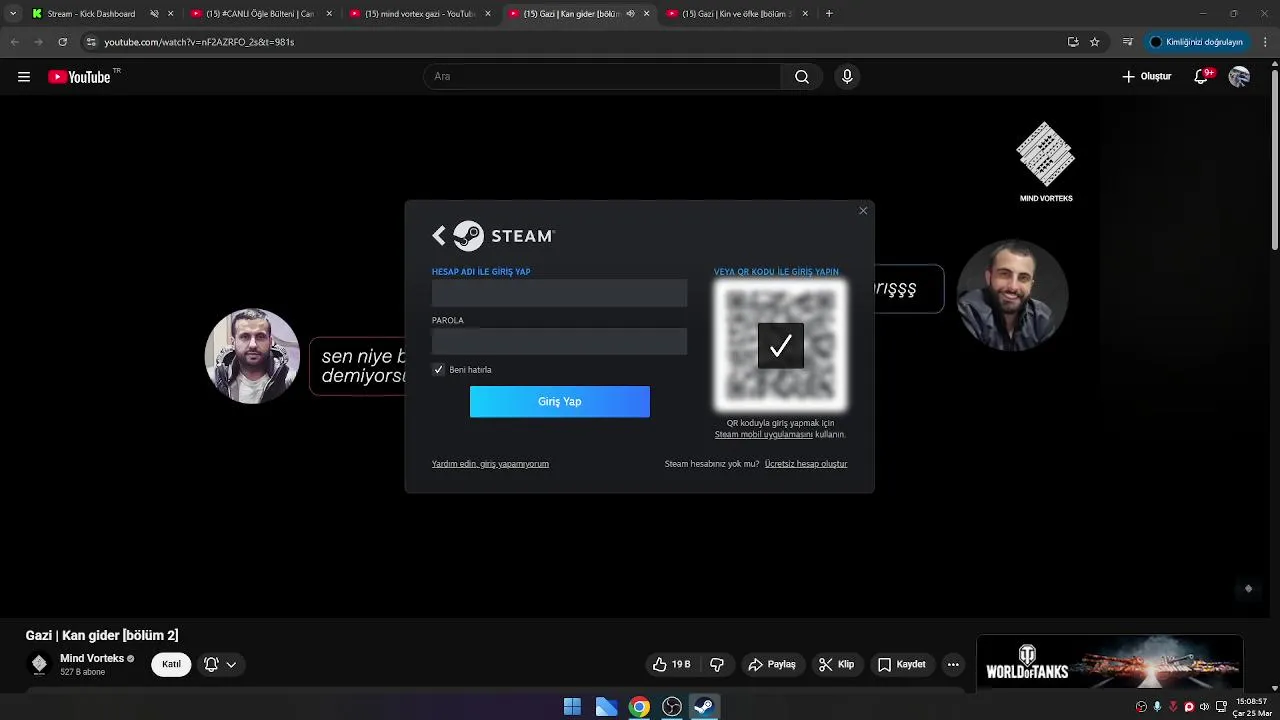The height and width of the screenshot is (720, 1280).
Task: Click the blurred Steam QR code
Action: 780,346
